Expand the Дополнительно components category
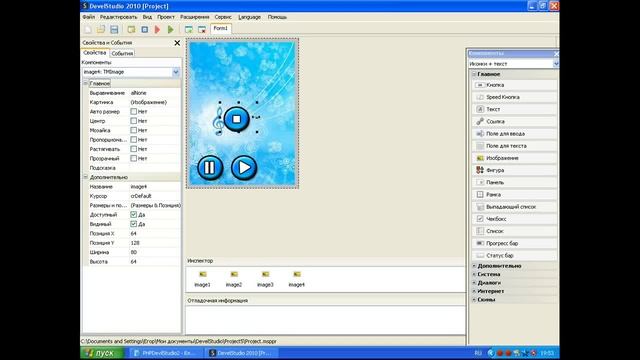This screenshot has height=360, width=640. click(x=474, y=266)
